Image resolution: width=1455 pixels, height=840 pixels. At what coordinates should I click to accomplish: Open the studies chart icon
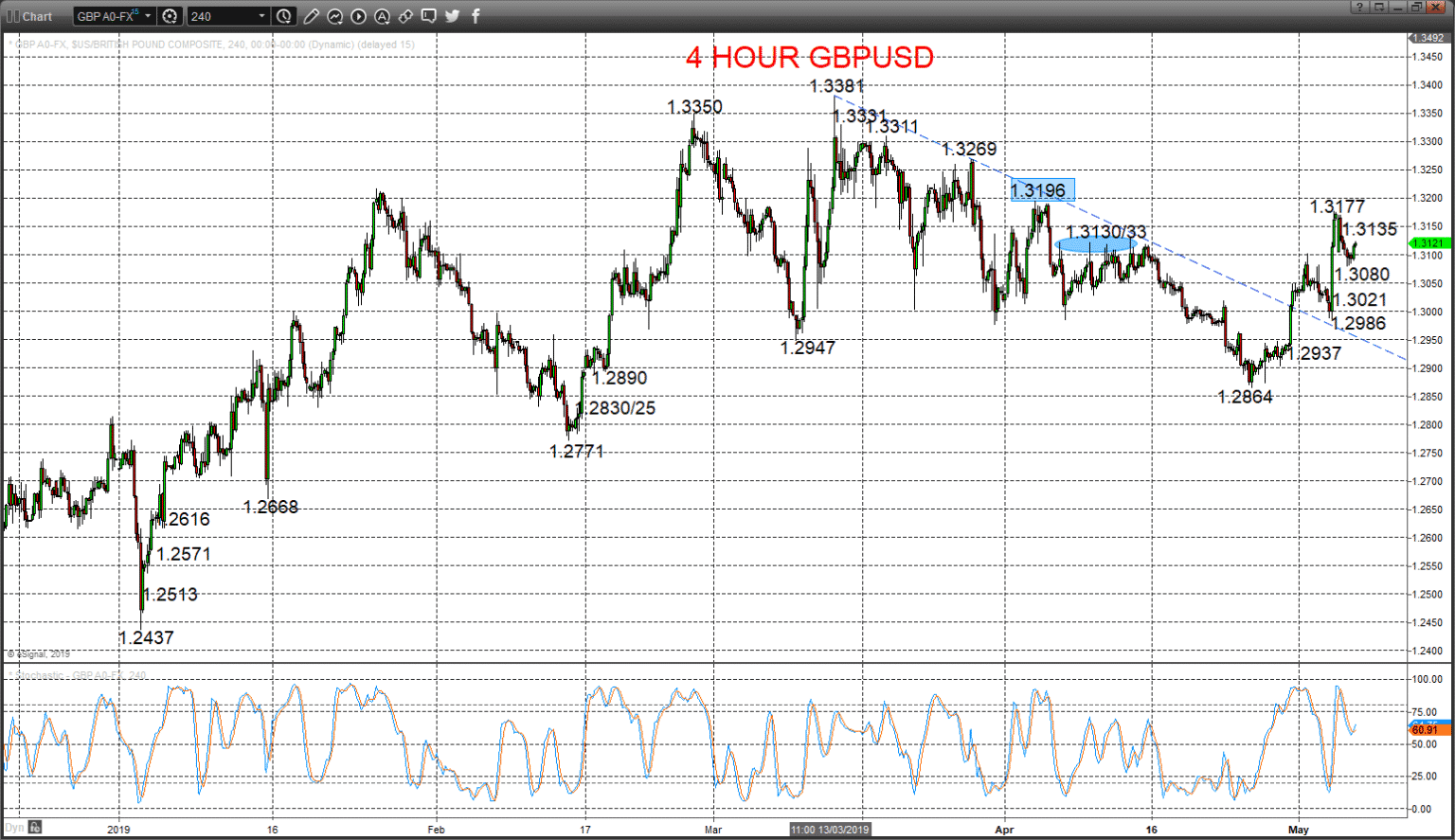click(334, 16)
